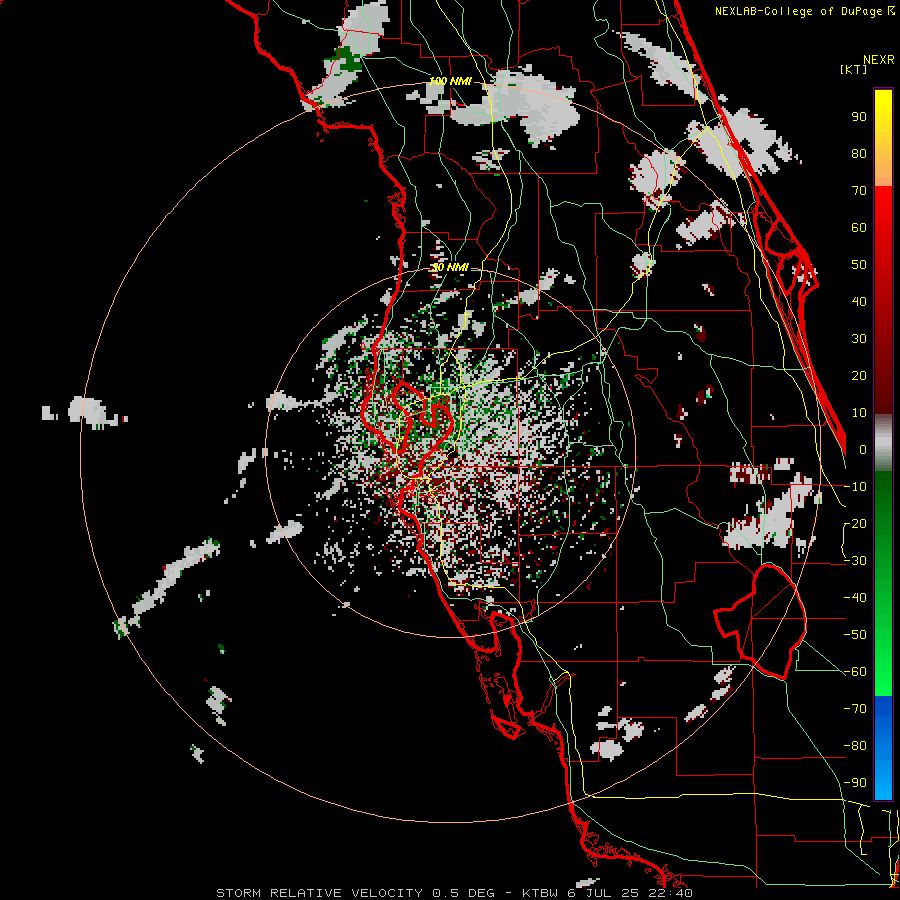Click the Storm Relative Velocity caption text
This screenshot has width=900, height=900.
click(454, 893)
